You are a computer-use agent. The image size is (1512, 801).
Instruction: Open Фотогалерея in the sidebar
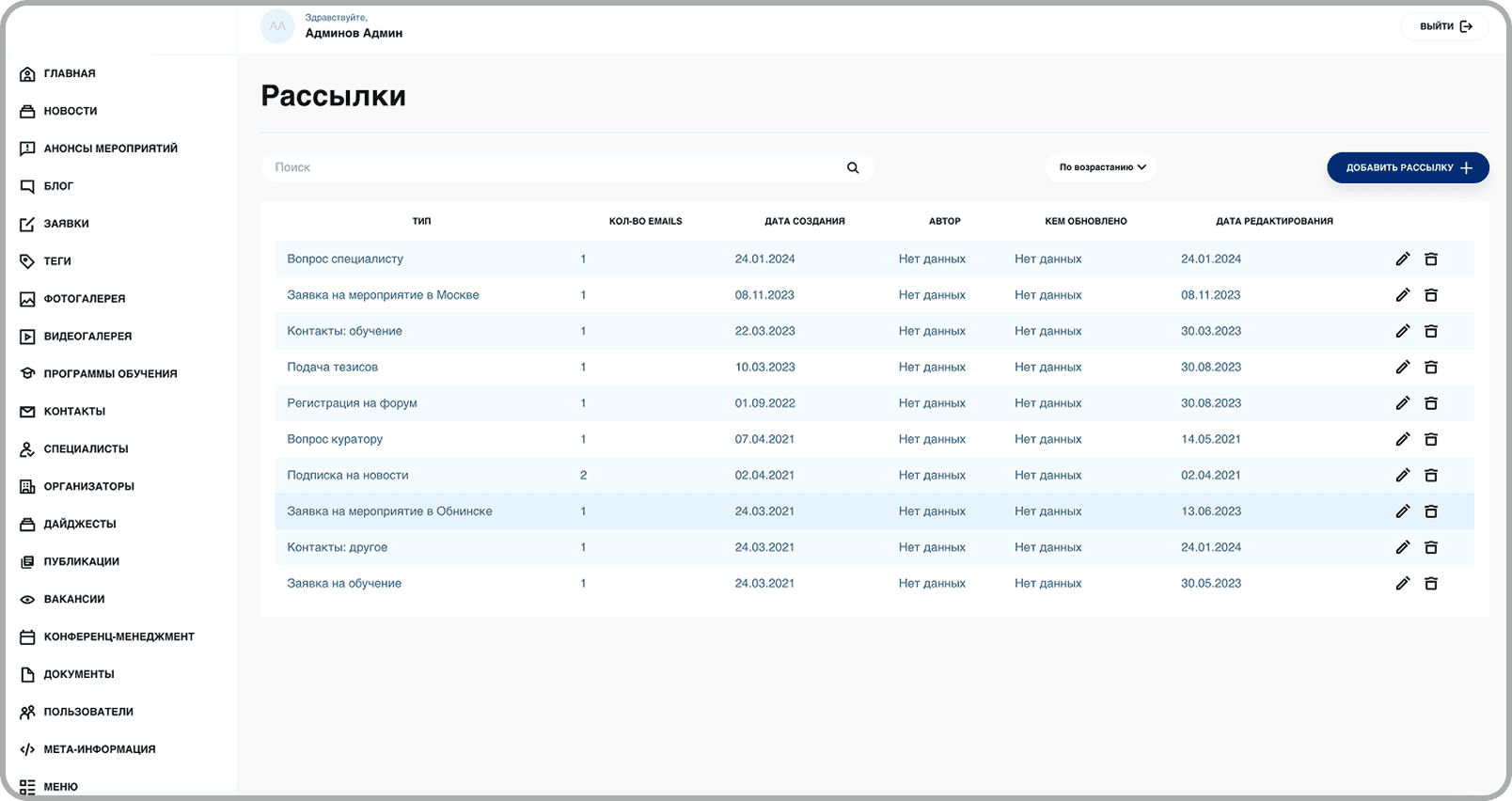[84, 299]
